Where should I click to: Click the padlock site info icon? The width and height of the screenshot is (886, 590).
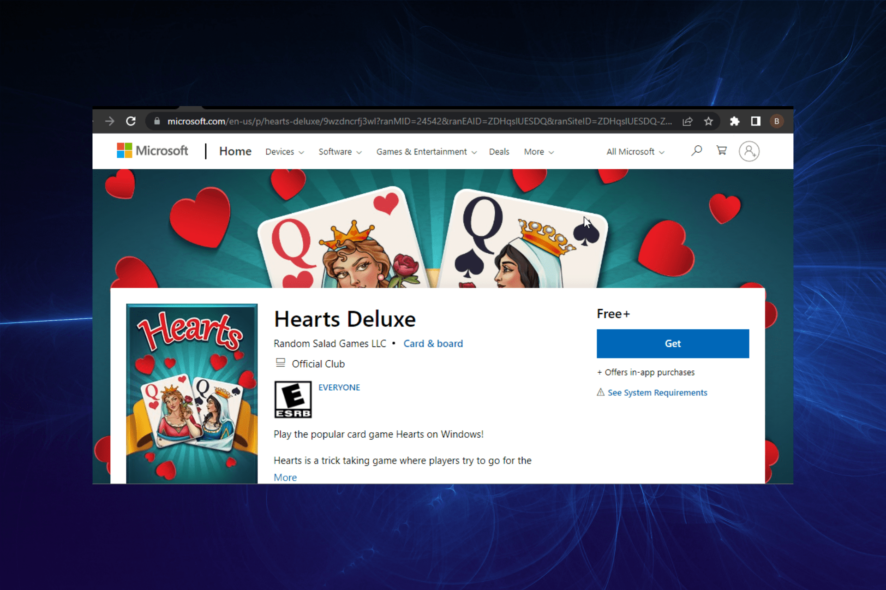[x=157, y=121]
